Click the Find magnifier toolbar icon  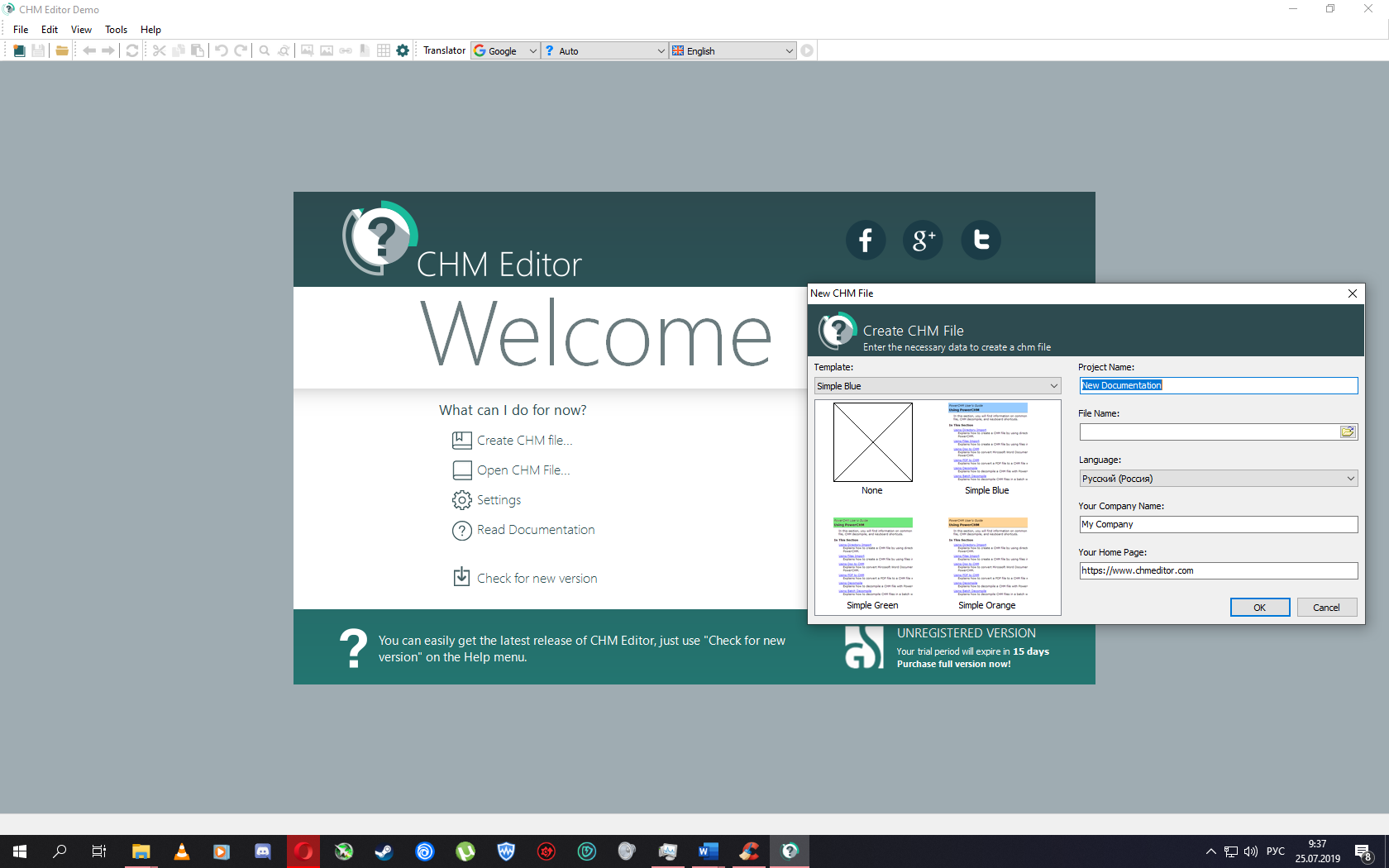(265, 50)
